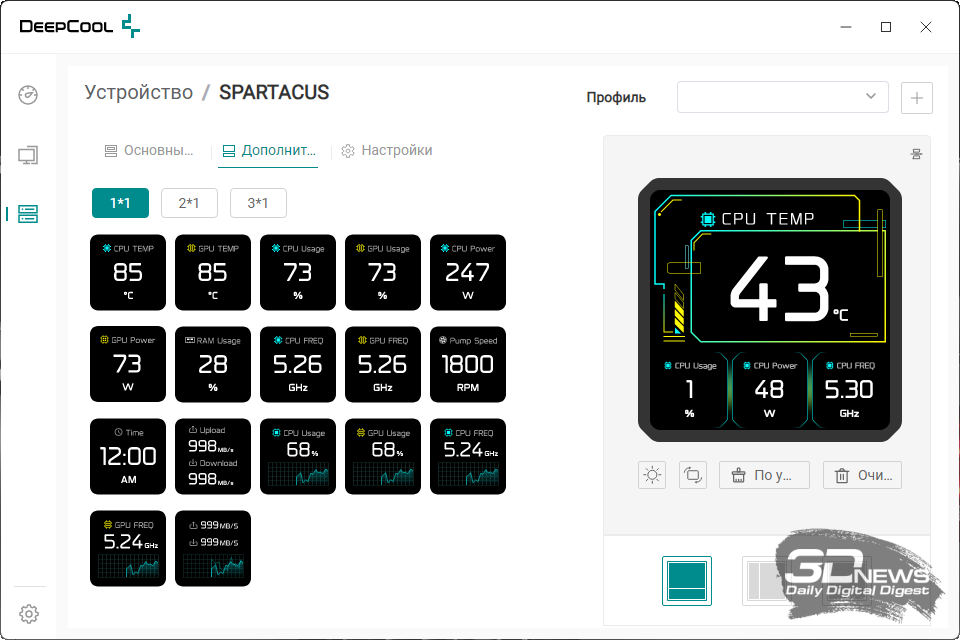Pick the Pump Speed RPM widget
The image size is (960, 640).
point(468,364)
